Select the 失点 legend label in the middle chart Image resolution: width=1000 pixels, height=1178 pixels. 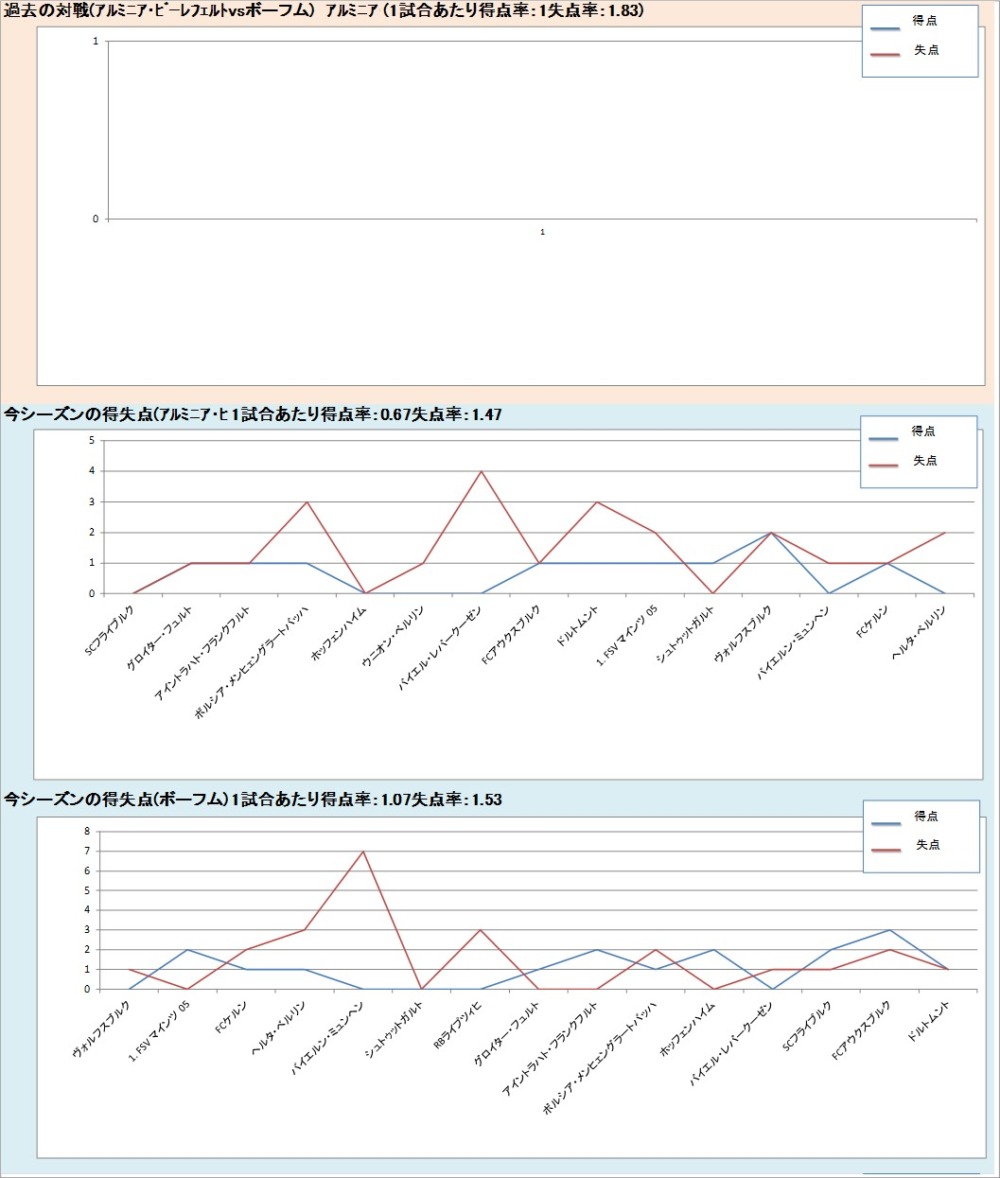coord(925,460)
